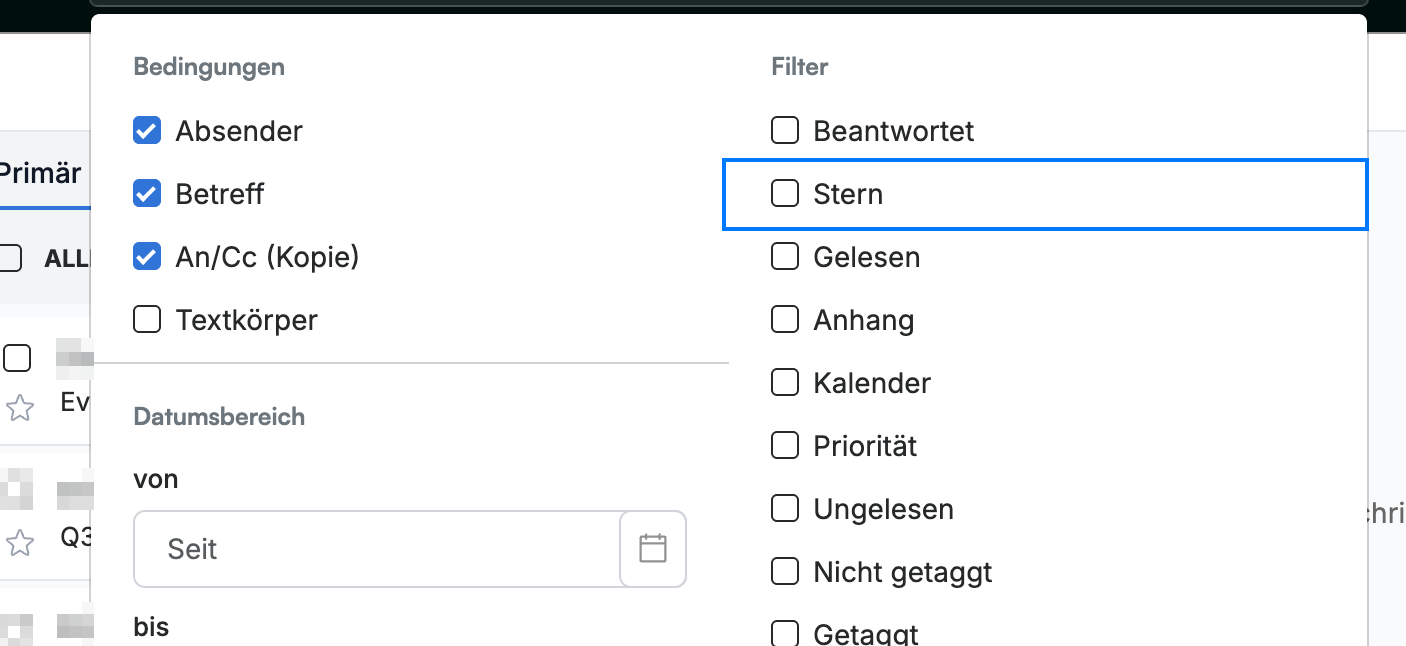This screenshot has width=1406, height=646.
Task: Disable the An/Cc (Kopie) condition
Action: (147, 257)
